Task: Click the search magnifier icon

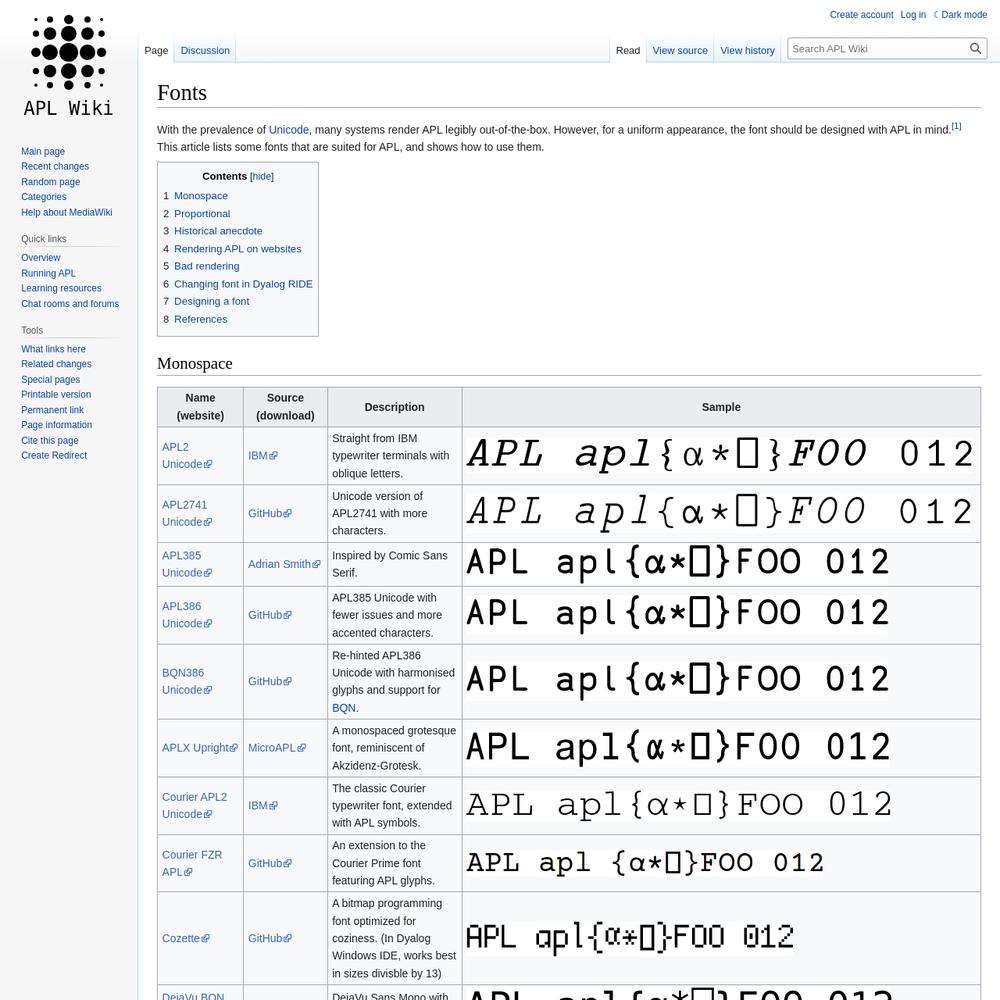Action: point(975,48)
